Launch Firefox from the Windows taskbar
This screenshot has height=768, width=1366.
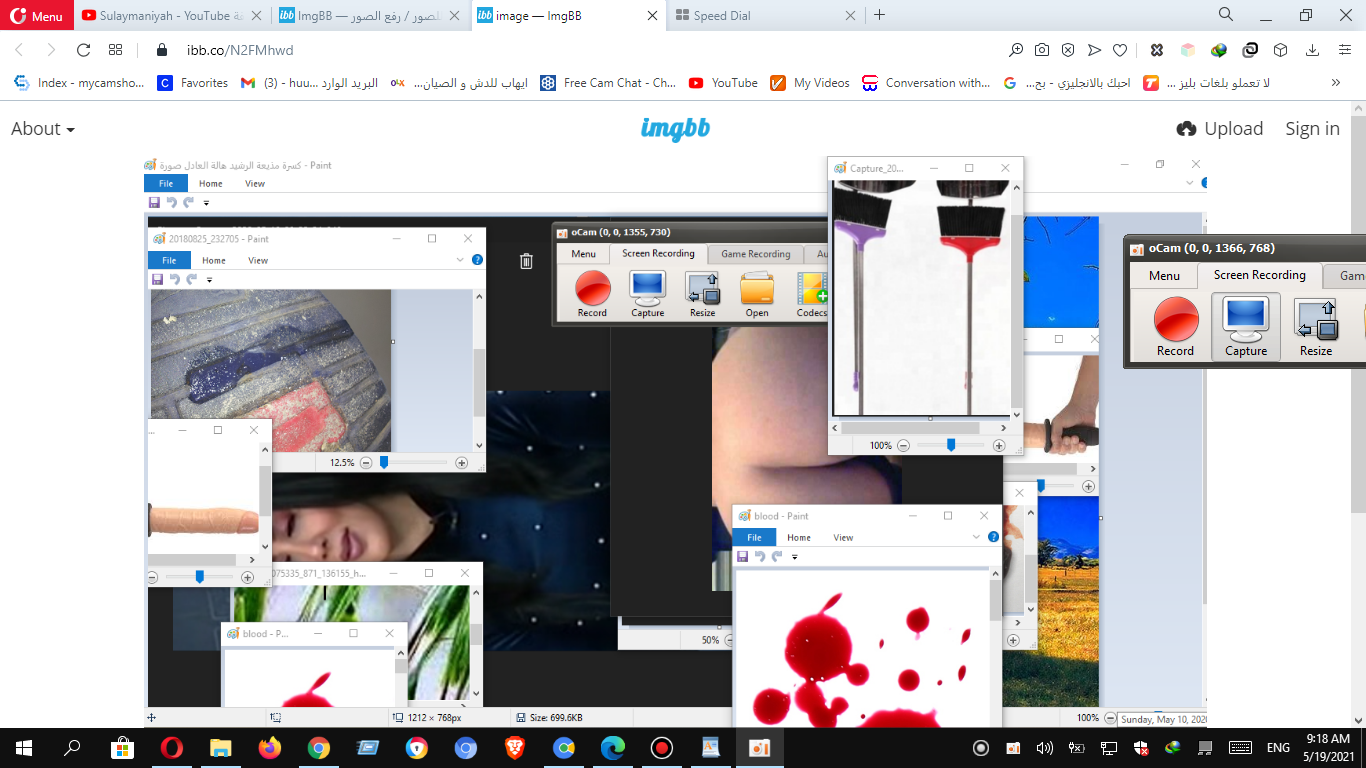(x=270, y=748)
